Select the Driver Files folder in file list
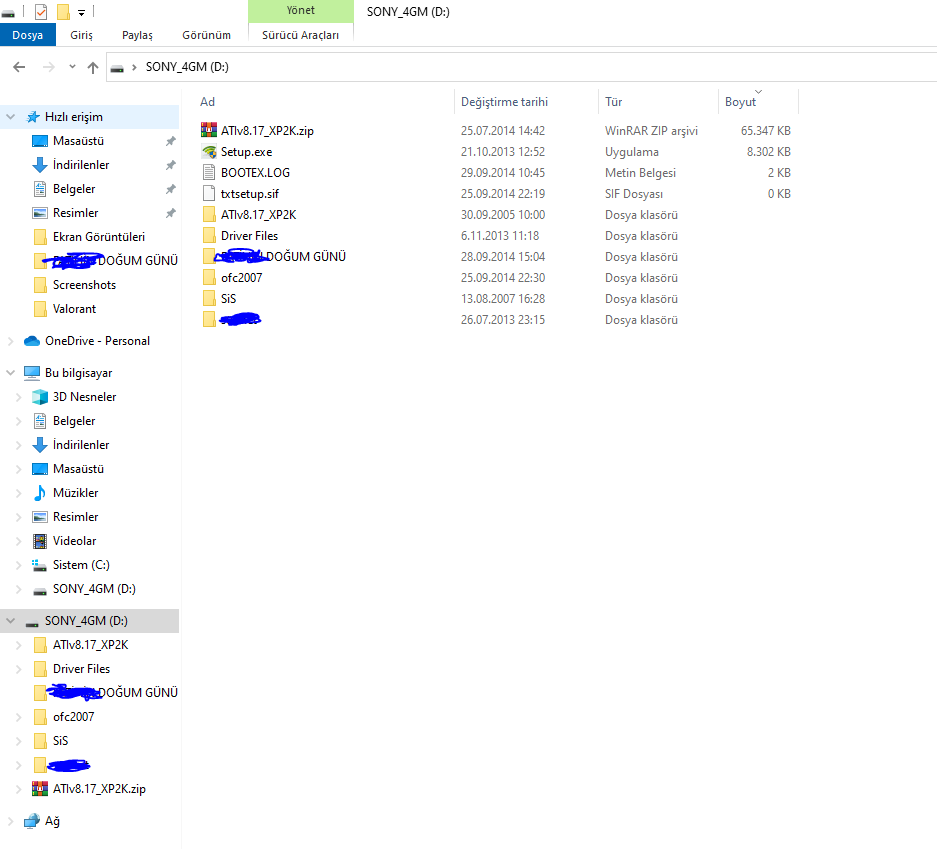Image resolution: width=937 pixels, height=849 pixels. point(249,235)
